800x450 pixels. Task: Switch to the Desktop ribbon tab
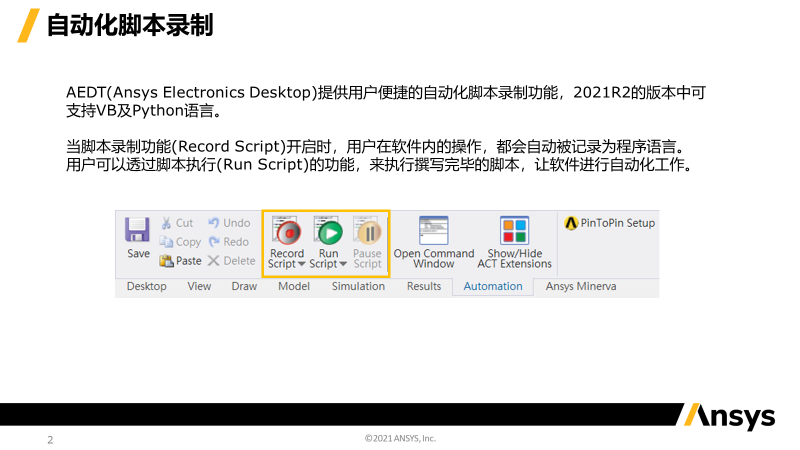click(x=146, y=287)
